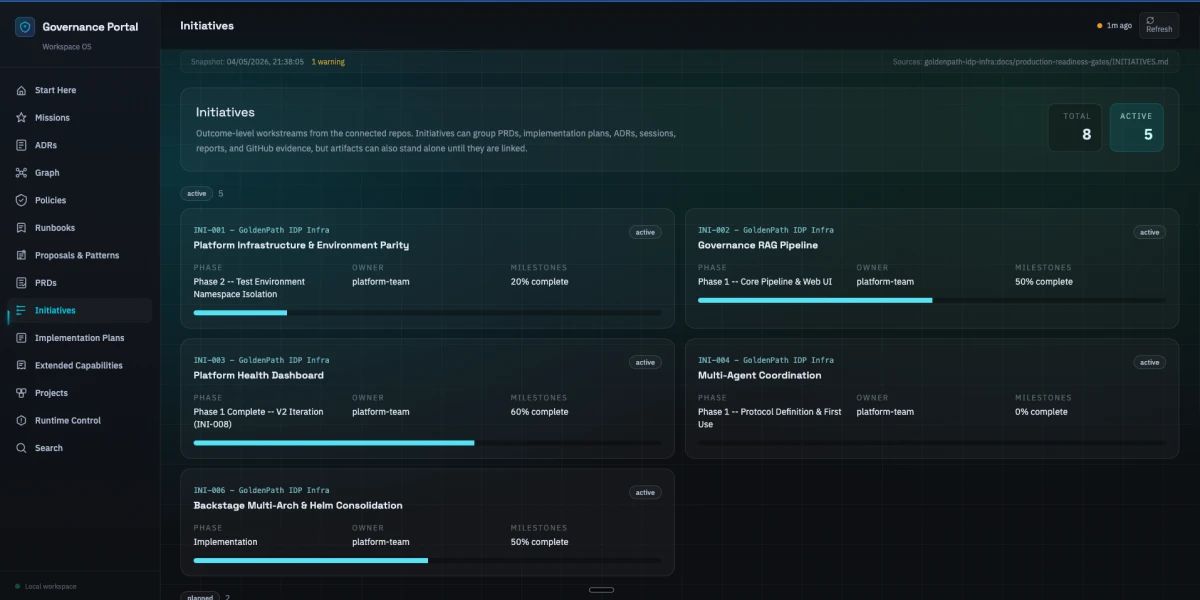Click Proposals & Patterns icon
Viewport: 1200px width, 600px height.
[21, 255]
